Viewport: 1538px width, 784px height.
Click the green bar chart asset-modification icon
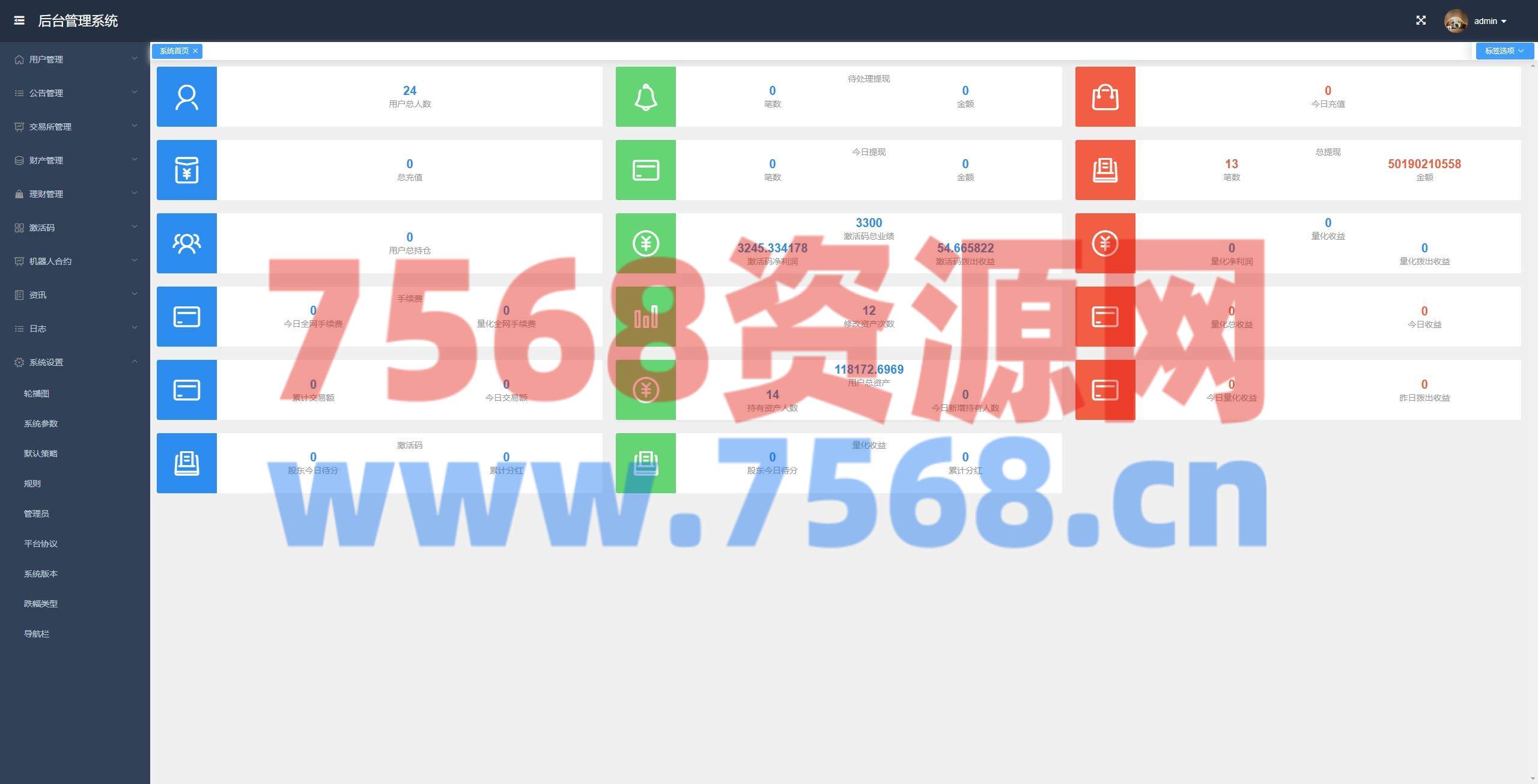(645, 317)
